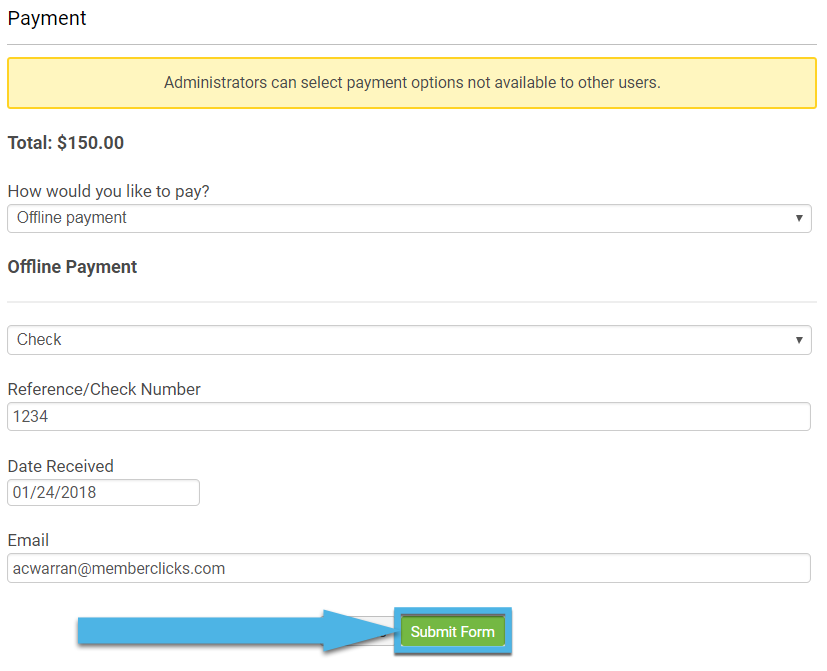The width and height of the screenshot is (827, 671).
Task: Click the green Submit Form button
Action: (453, 631)
